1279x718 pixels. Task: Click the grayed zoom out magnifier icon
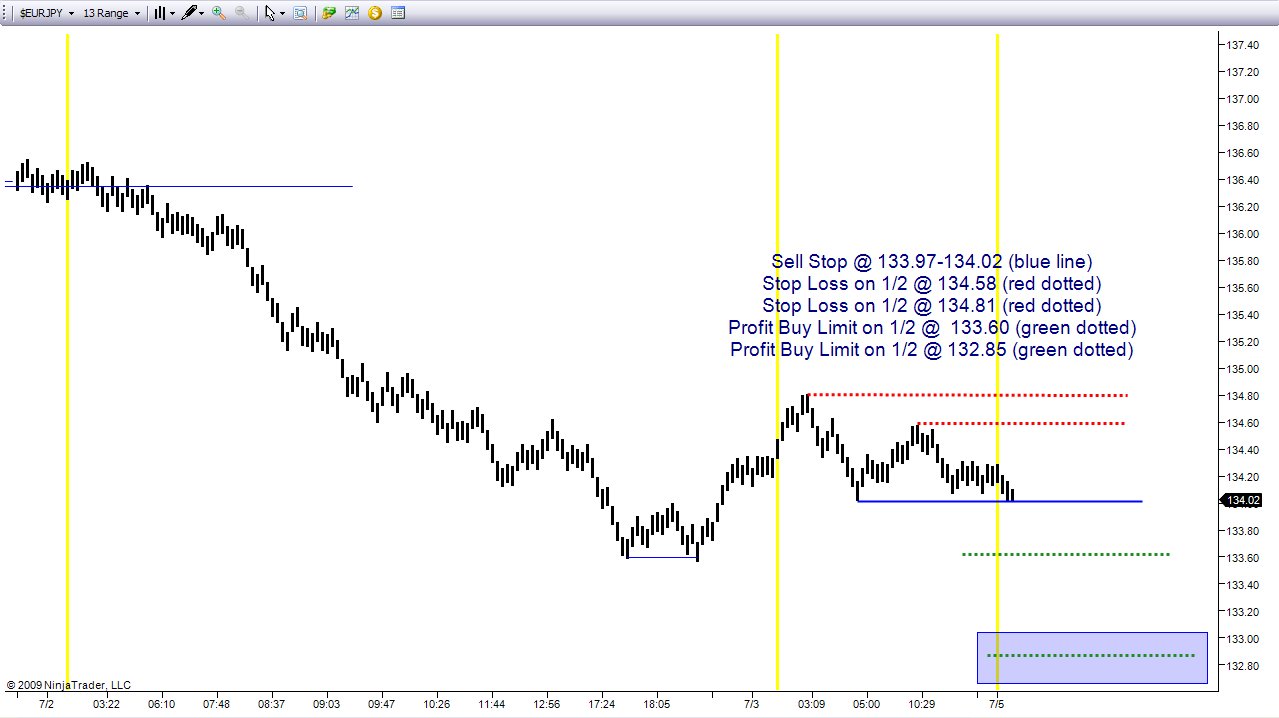coord(241,13)
